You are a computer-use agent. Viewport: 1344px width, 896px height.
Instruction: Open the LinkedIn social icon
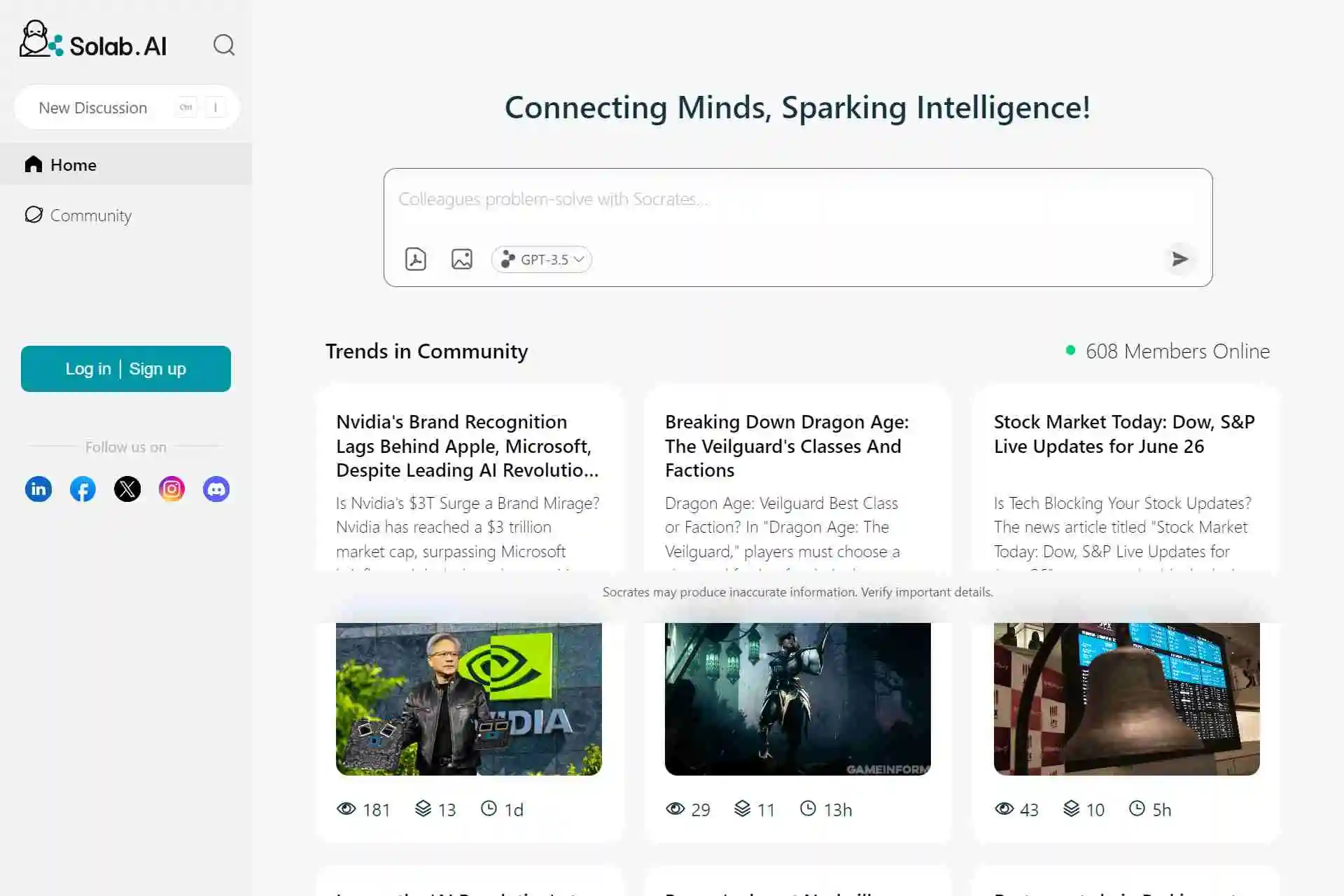coord(38,489)
